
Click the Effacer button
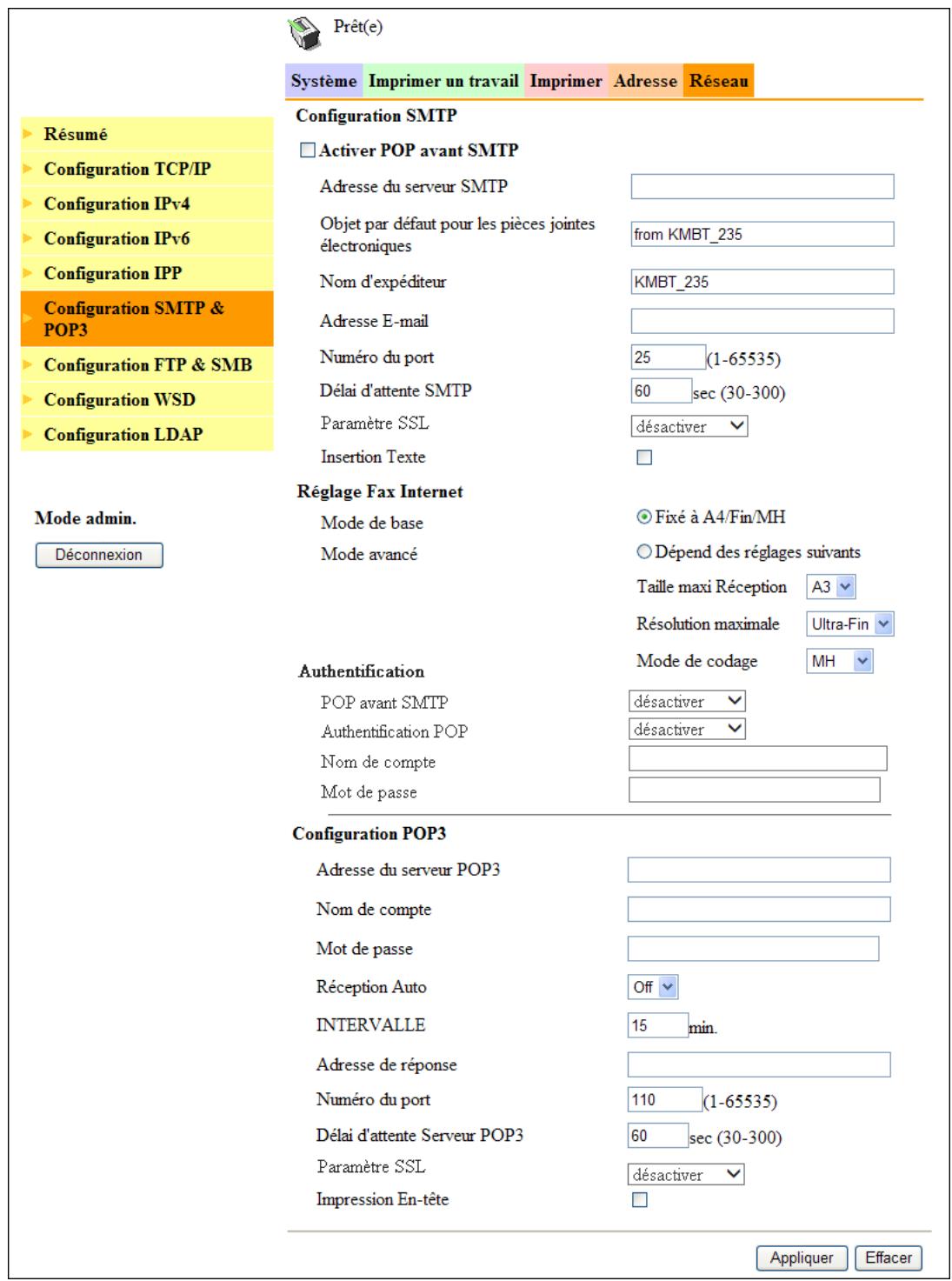point(889,1258)
